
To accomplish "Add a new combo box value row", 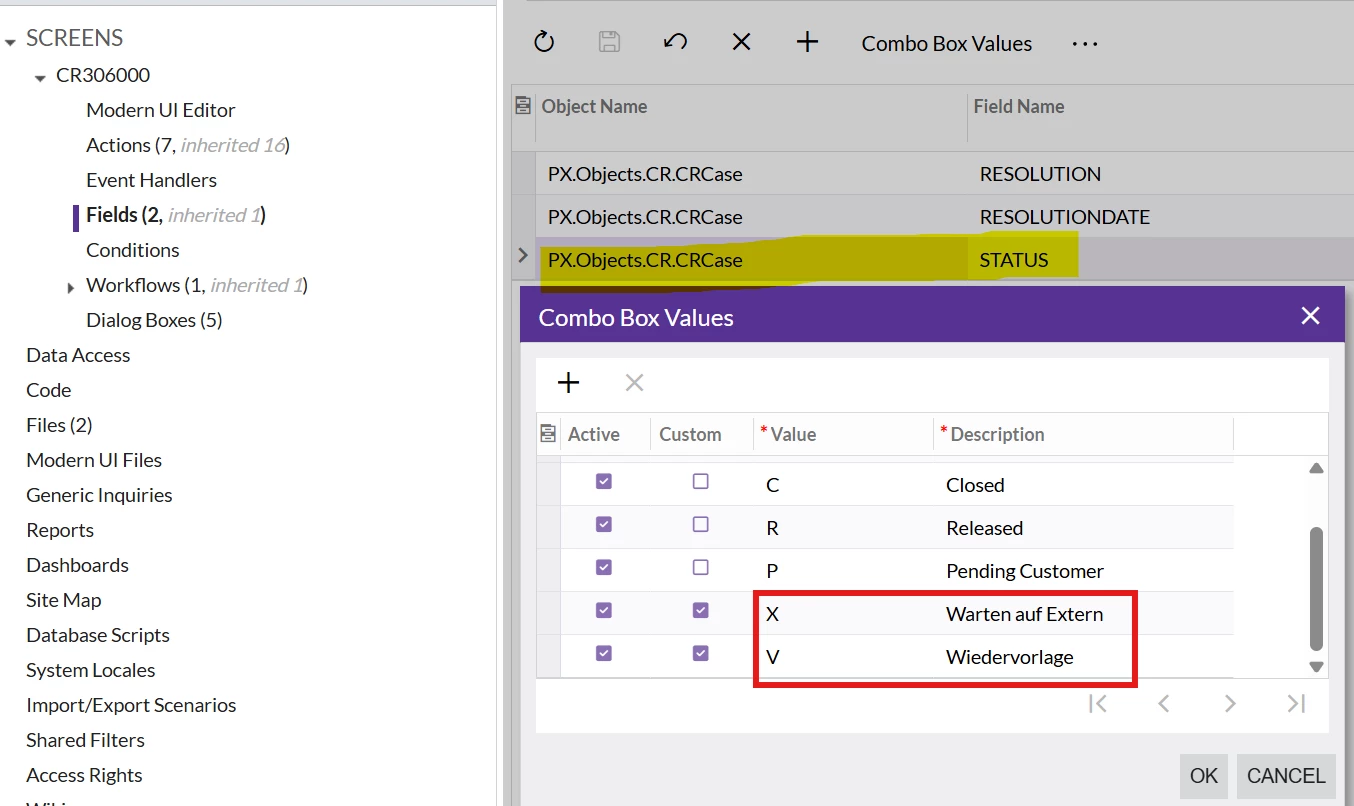I will [x=568, y=382].
